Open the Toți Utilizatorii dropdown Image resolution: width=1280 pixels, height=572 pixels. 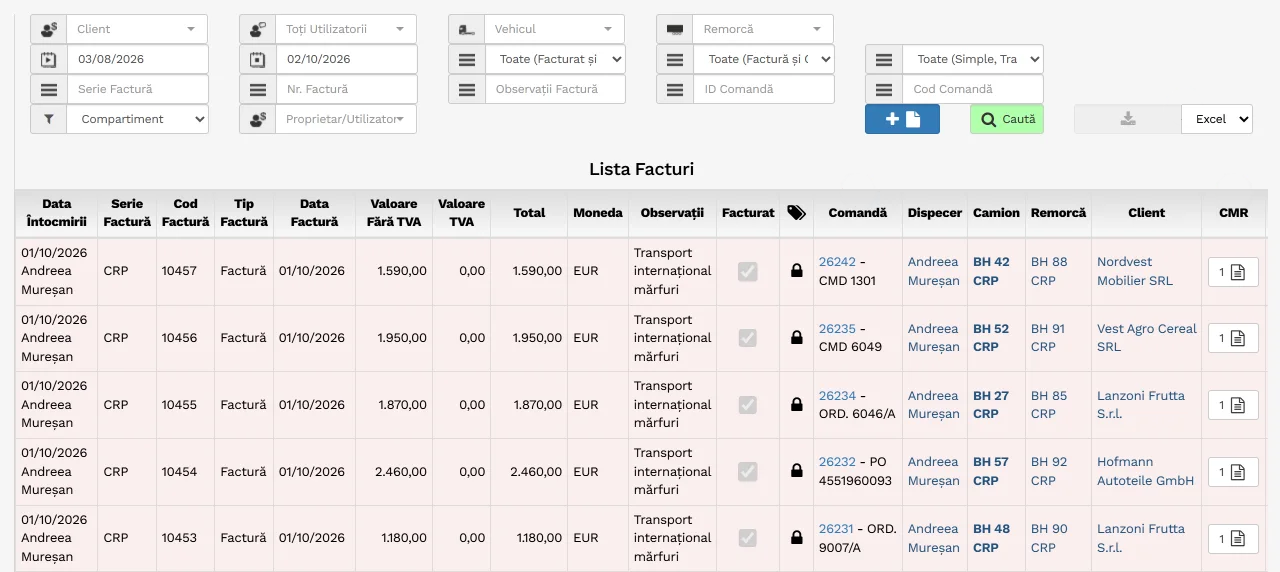pyautogui.click(x=346, y=29)
